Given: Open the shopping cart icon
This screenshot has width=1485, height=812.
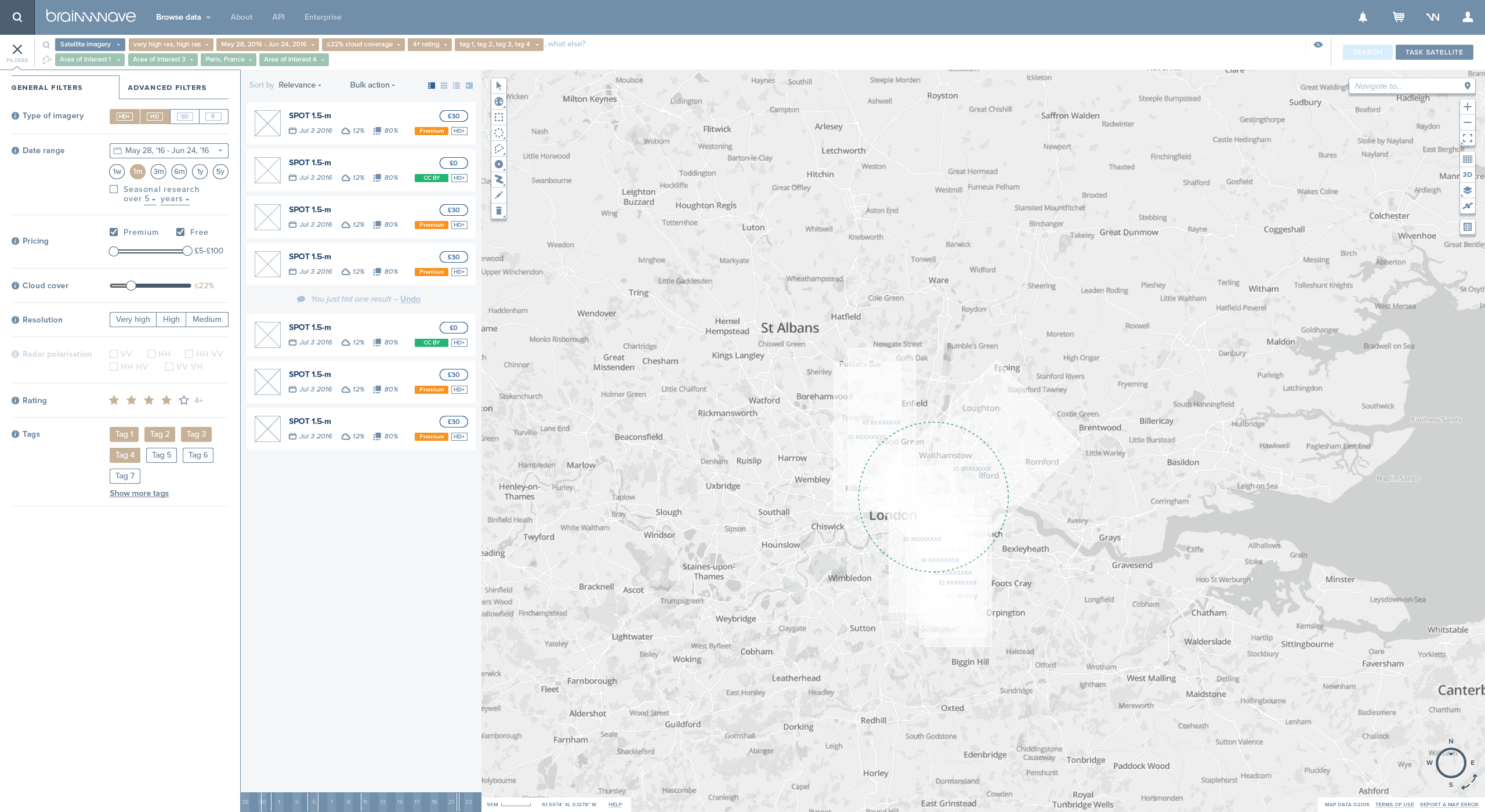Looking at the screenshot, I should (x=1399, y=17).
